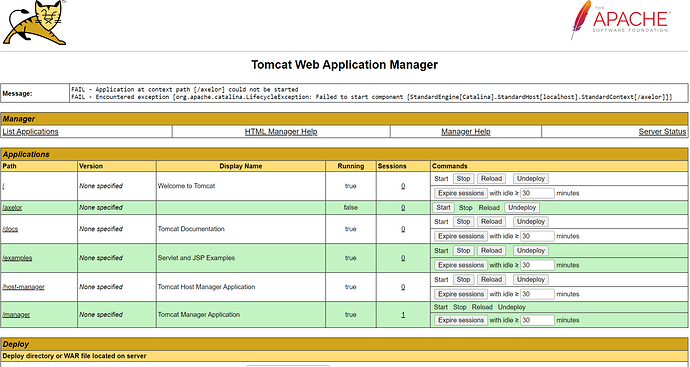690x367 pixels.
Task: Open HTML Manager Help link
Action: [281, 132]
